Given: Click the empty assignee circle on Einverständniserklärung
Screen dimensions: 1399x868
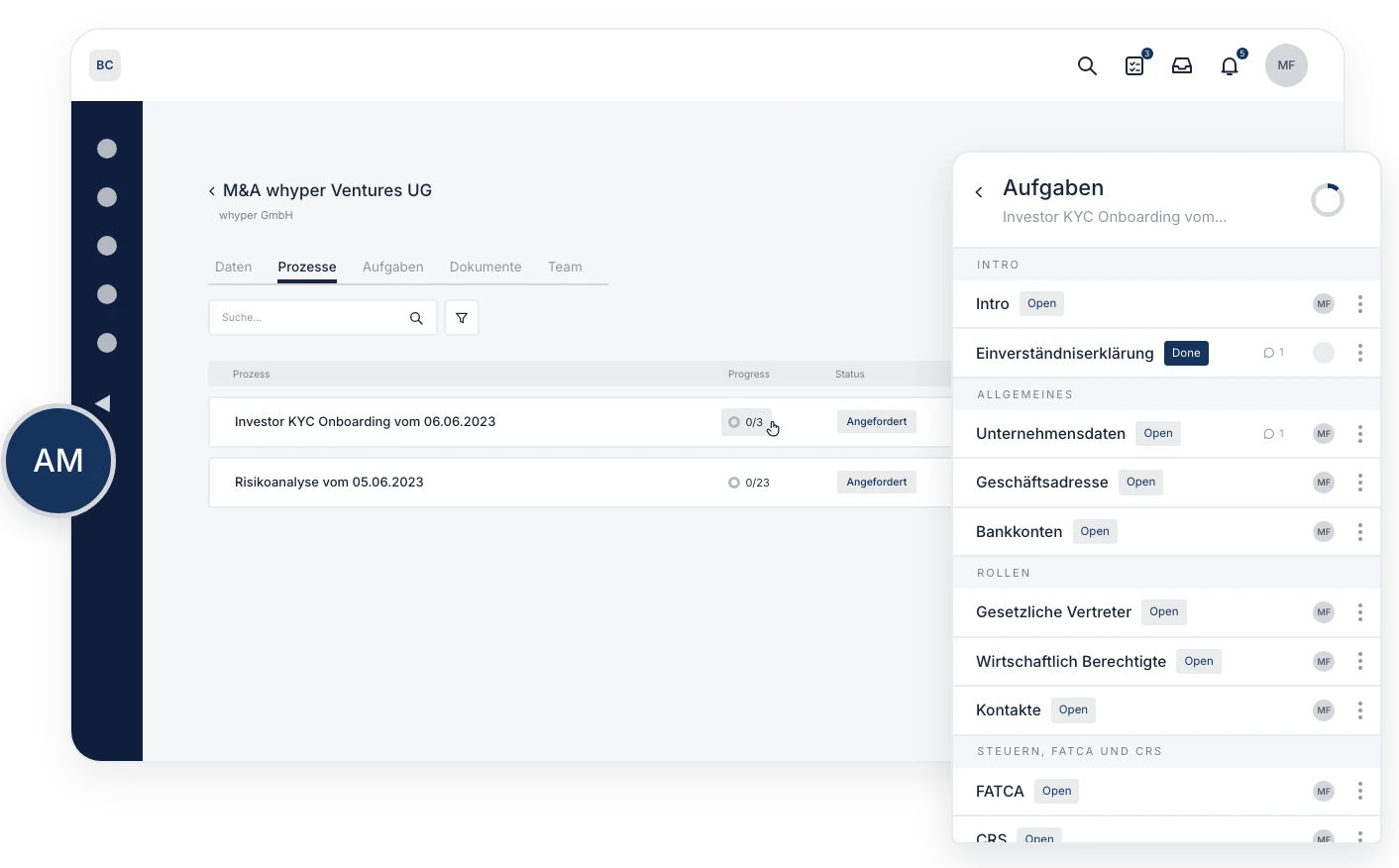Looking at the screenshot, I should [1324, 353].
